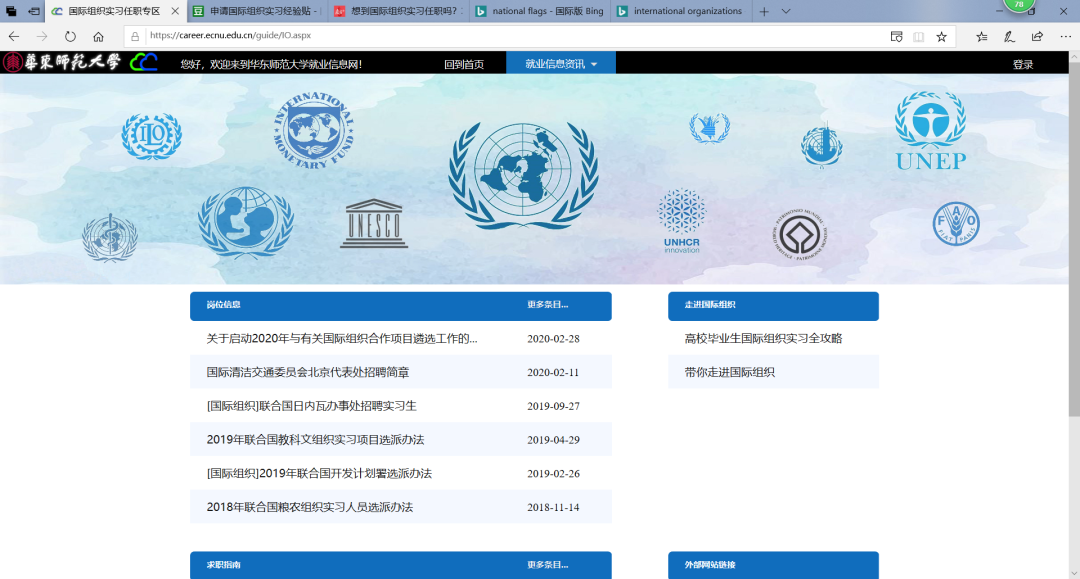Screen dimensions: 1080x579
Task: Click the browser Home icon
Action: tap(98, 37)
